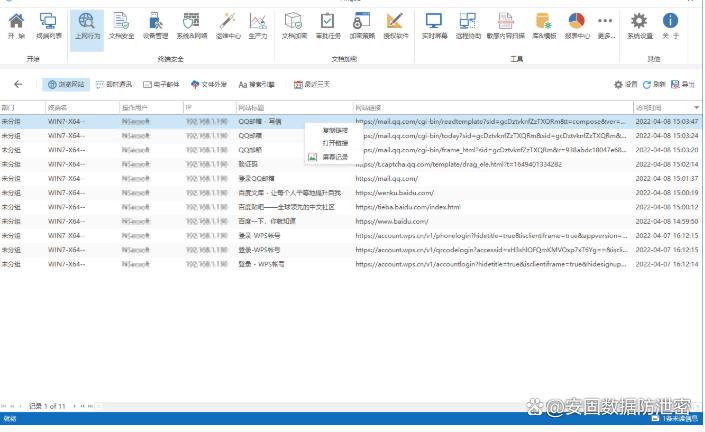Image resolution: width=705 pixels, height=432 pixels.
Task: Expand the 更多 ribbon options
Action: pyautogui.click(x=605, y=25)
